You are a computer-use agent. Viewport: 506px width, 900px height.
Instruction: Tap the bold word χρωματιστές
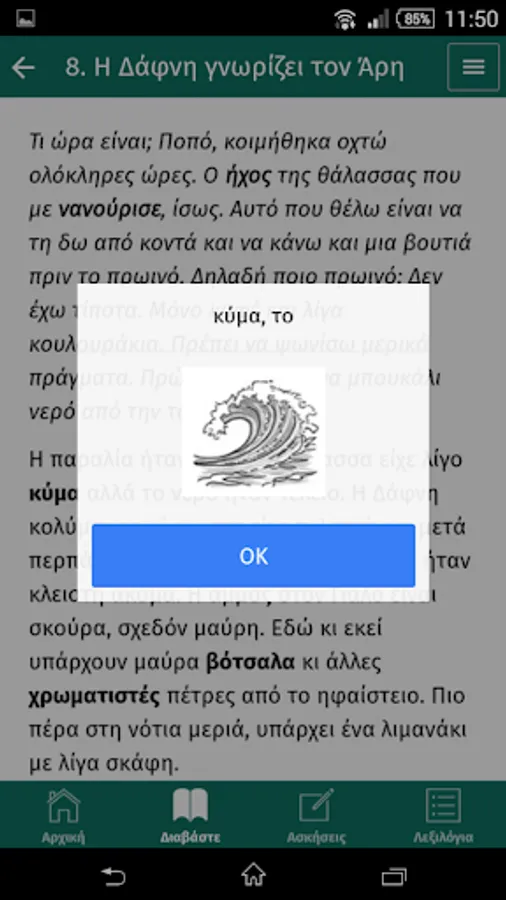[95, 697]
